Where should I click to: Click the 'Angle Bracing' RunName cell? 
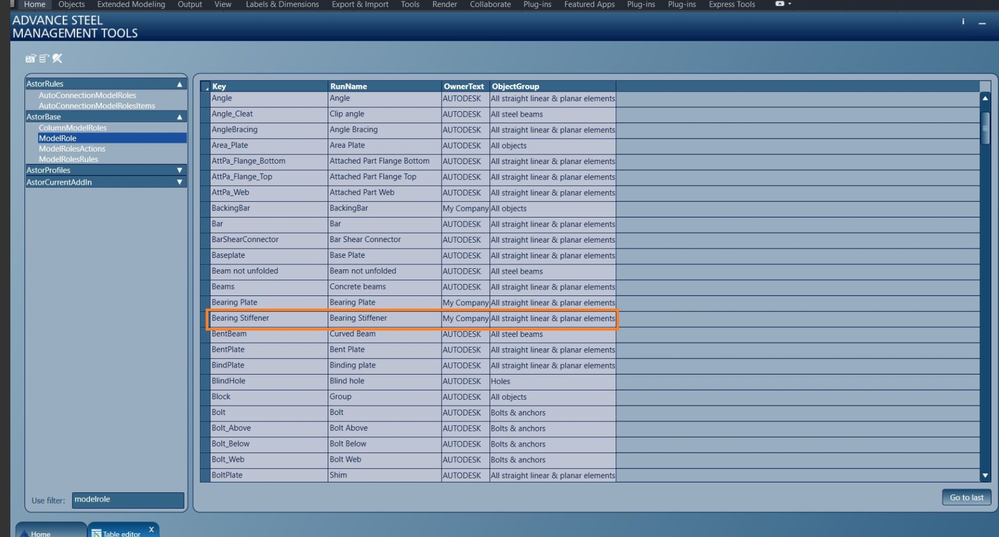pyautogui.click(x=384, y=129)
